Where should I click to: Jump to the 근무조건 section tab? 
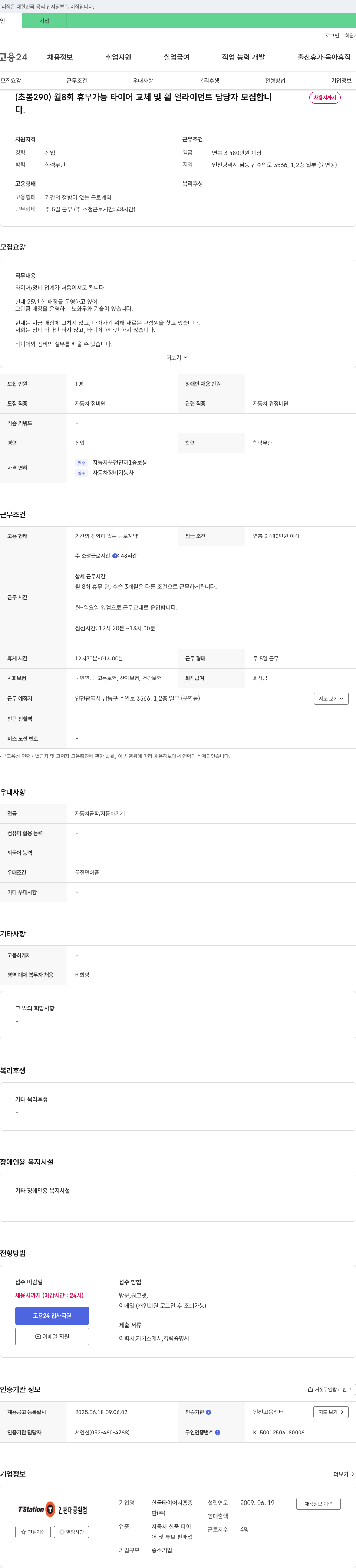[77, 81]
